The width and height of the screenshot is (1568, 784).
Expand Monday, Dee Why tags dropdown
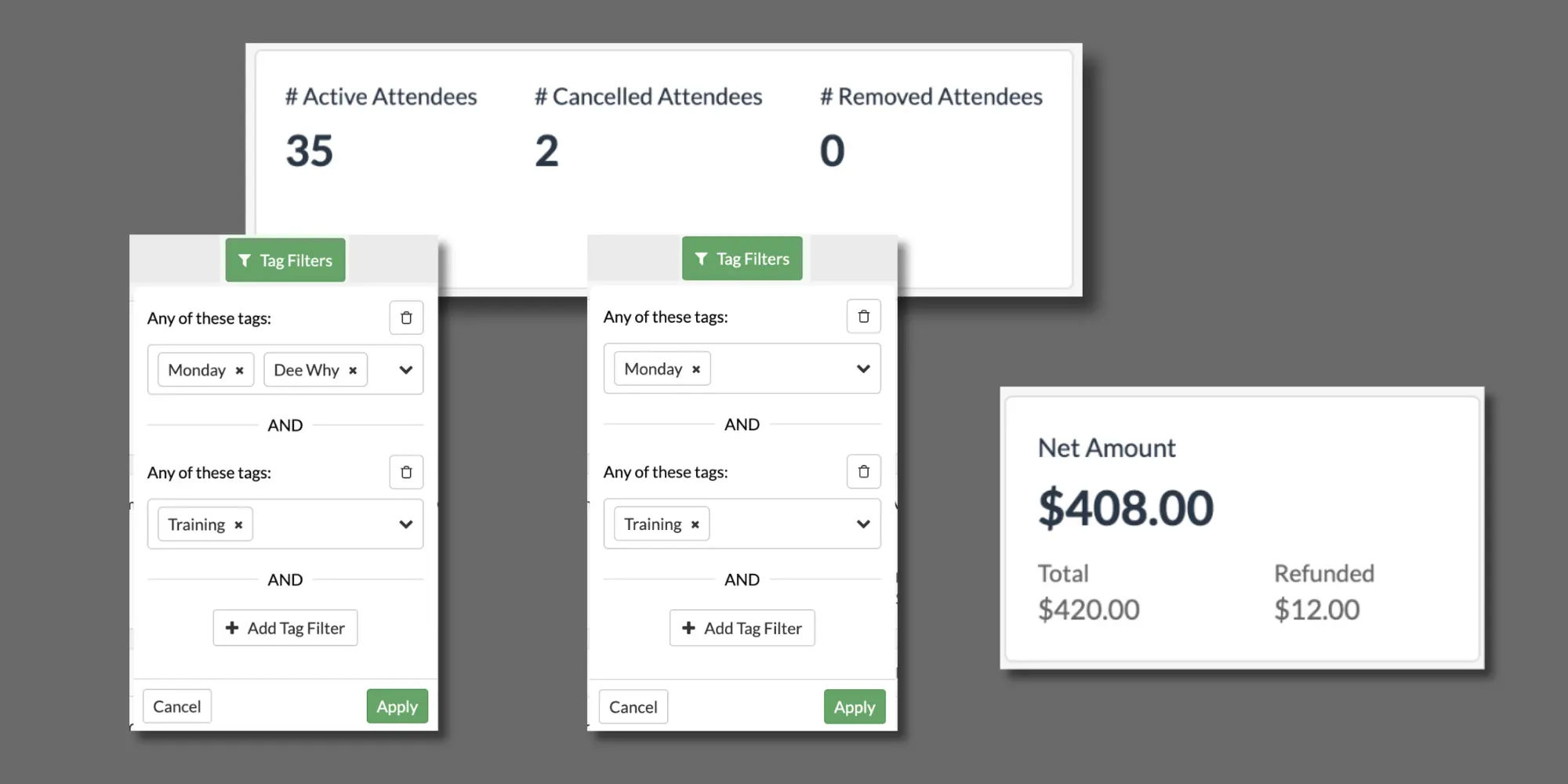[x=405, y=370]
